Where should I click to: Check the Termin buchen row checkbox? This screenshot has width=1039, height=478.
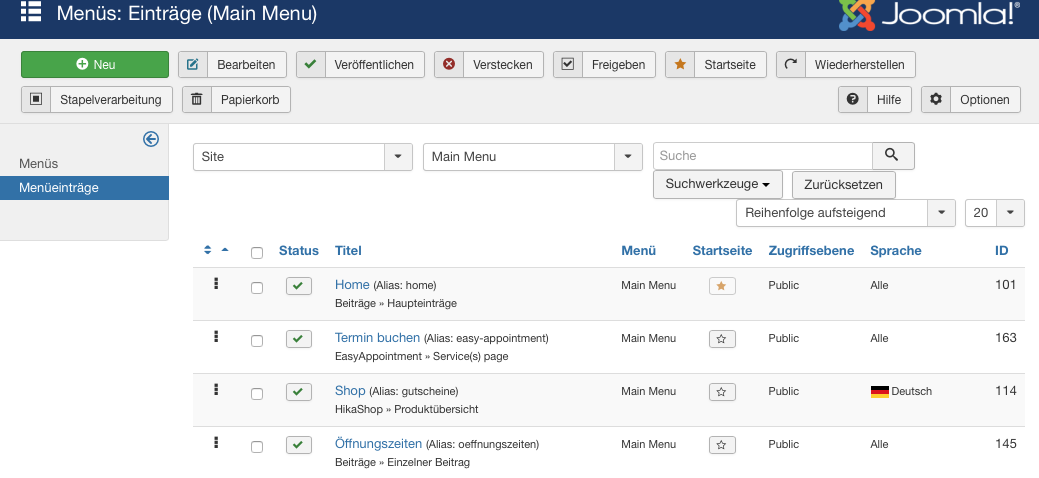tap(257, 341)
